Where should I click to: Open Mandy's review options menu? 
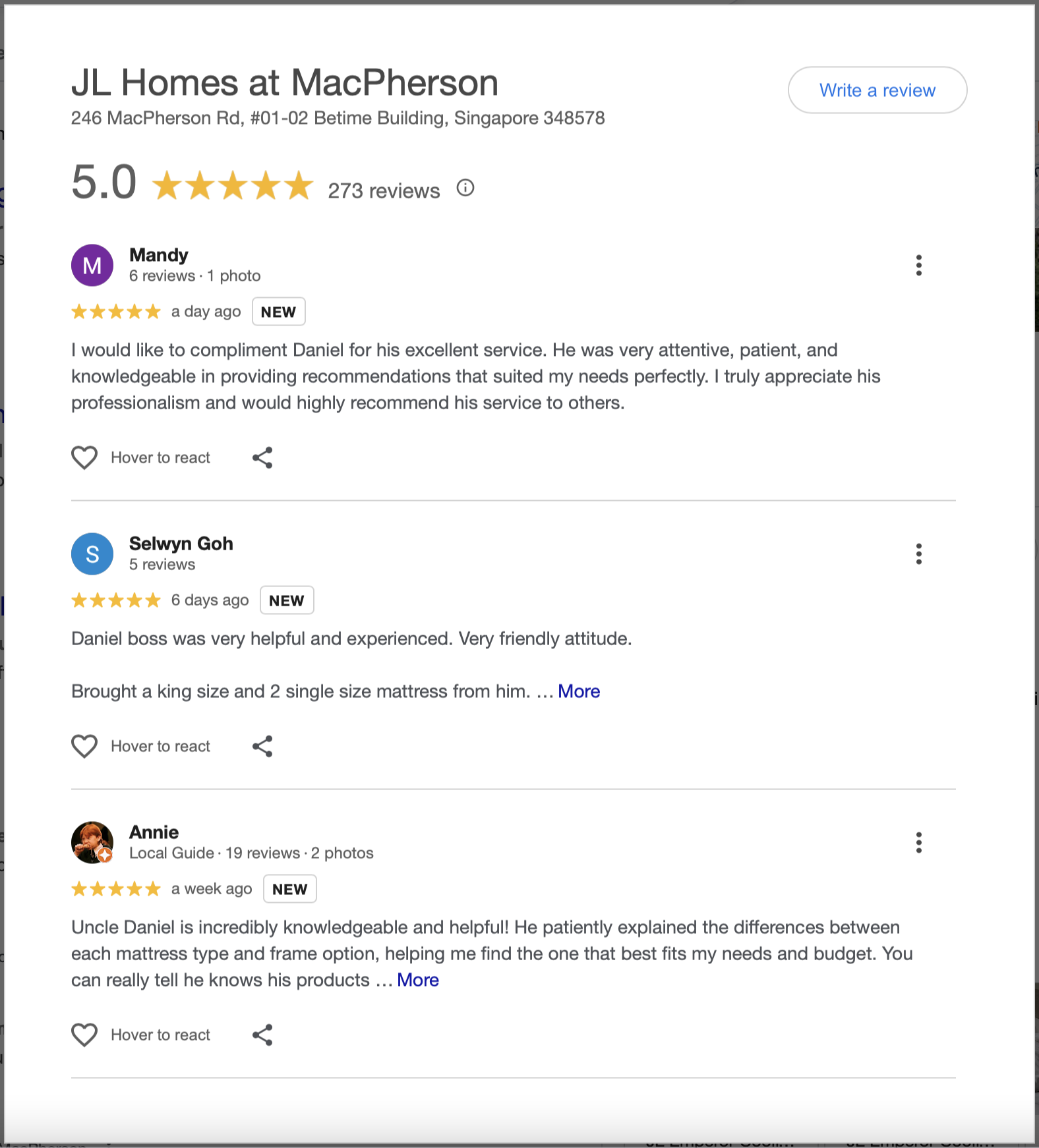[918, 265]
